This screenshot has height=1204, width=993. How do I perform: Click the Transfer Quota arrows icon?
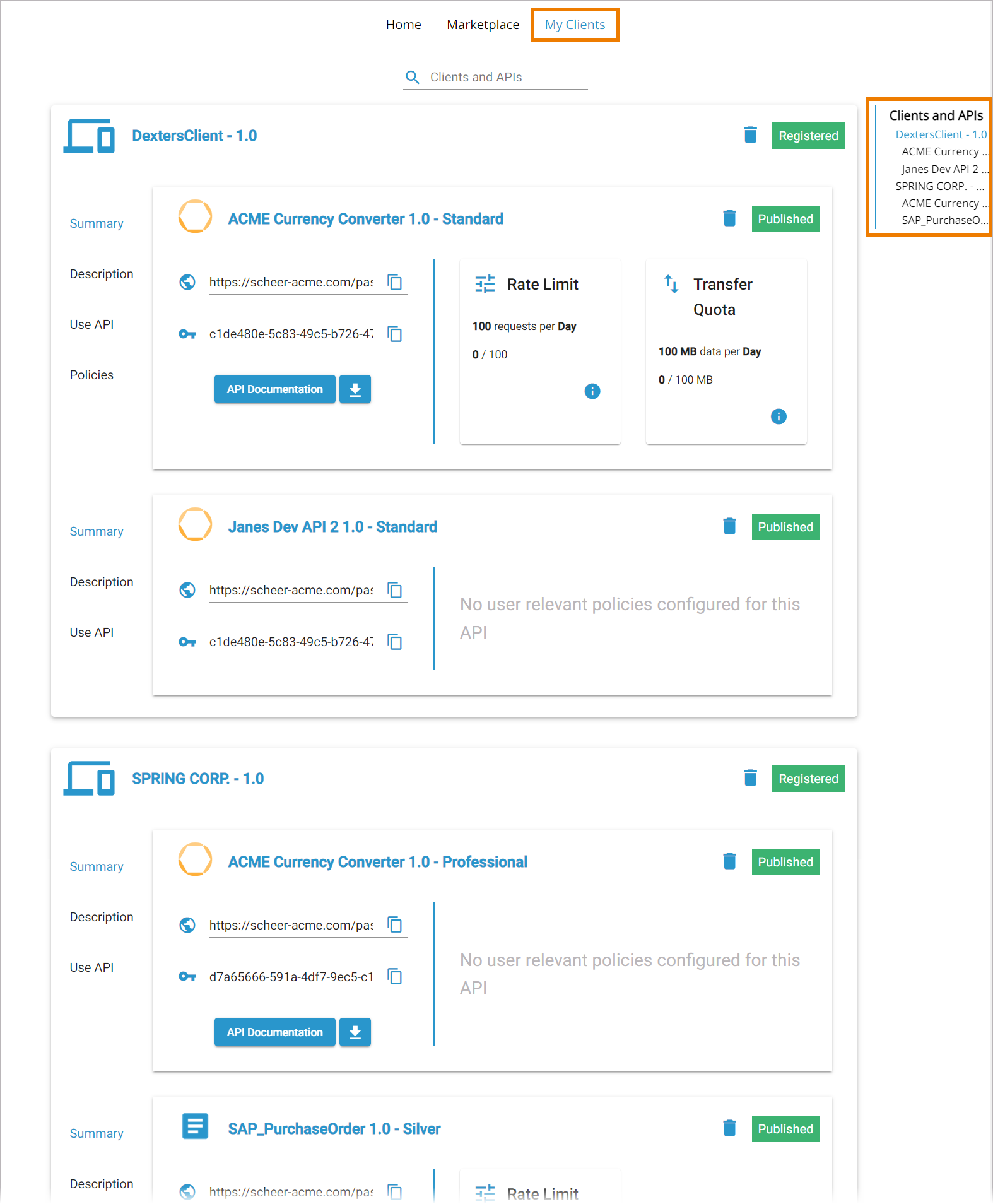pos(671,284)
